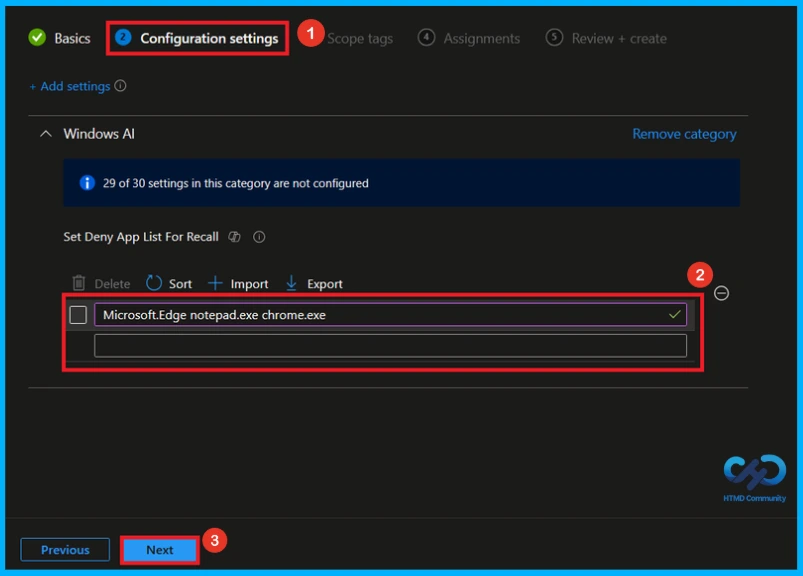
Task: Check the box for Microsoft.Edge row
Action: pos(78,315)
